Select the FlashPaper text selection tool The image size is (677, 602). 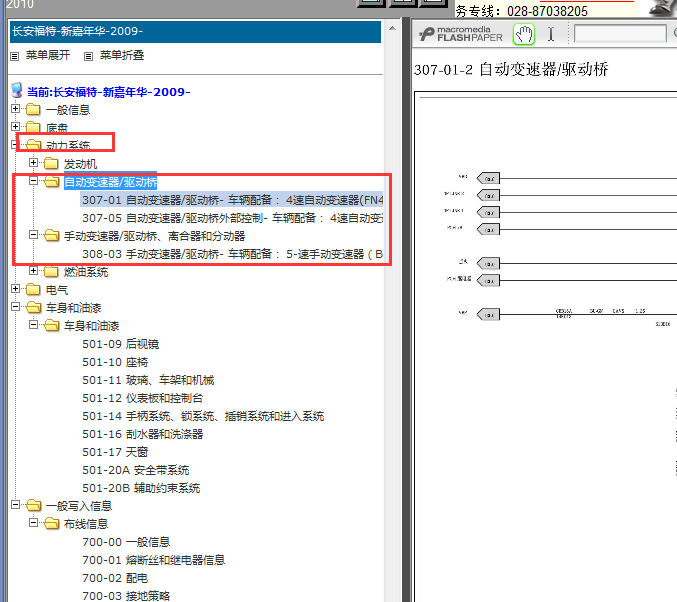coord(551,34)
